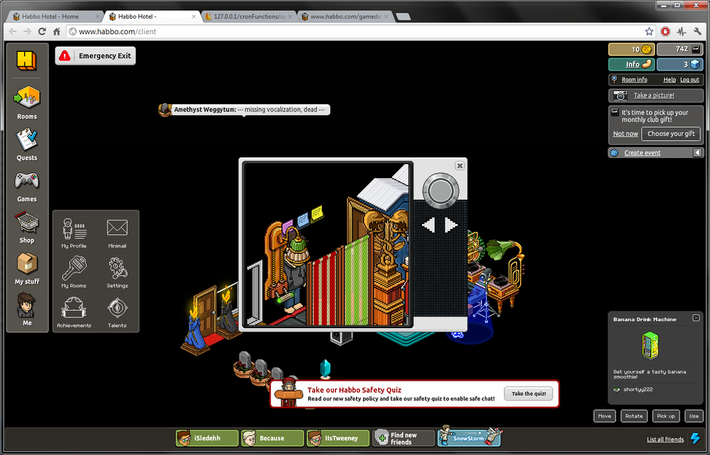Open the Habbo home logo icon
Screen dimensions: 710x455
click(x=26, y=60)
